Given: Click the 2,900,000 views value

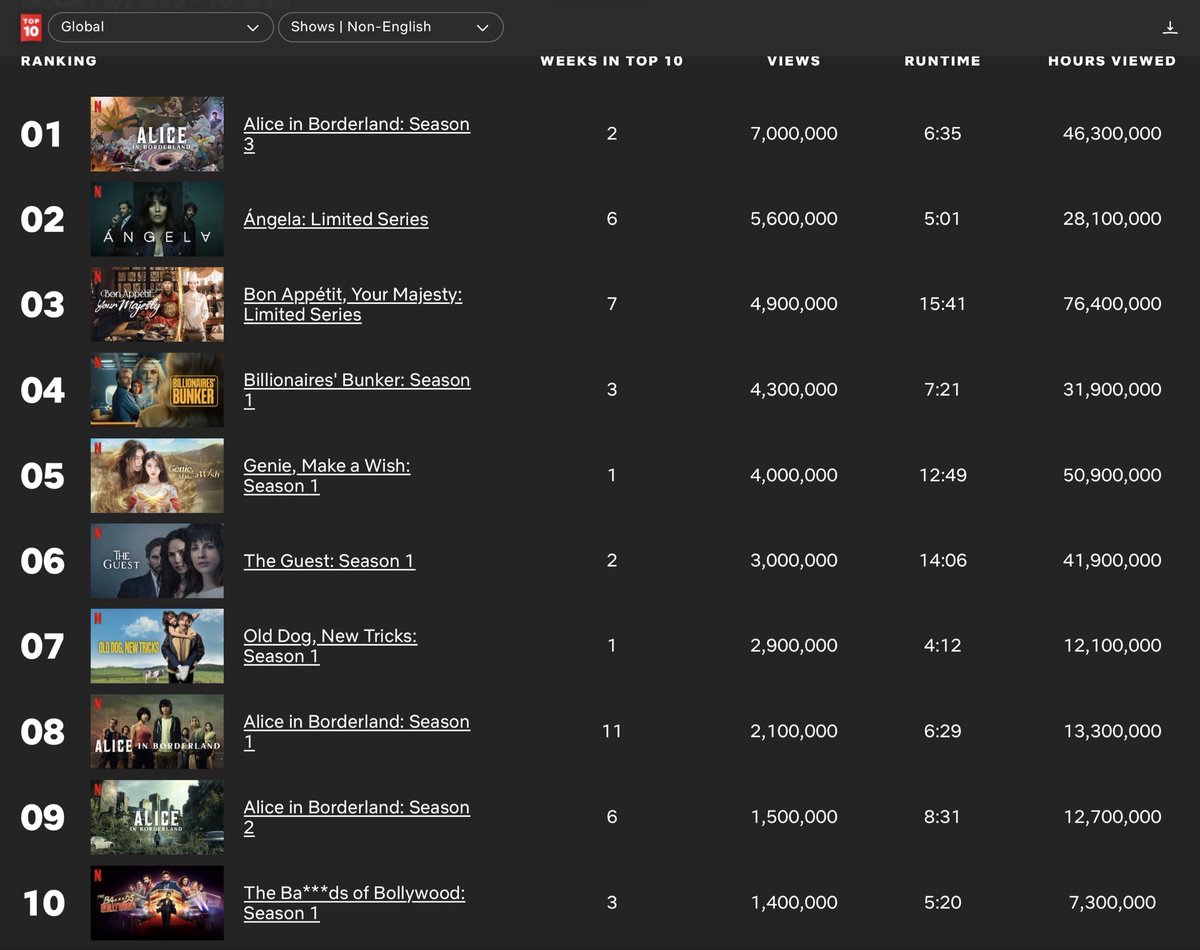Looking at the screenshot, I should coord(794,646).
